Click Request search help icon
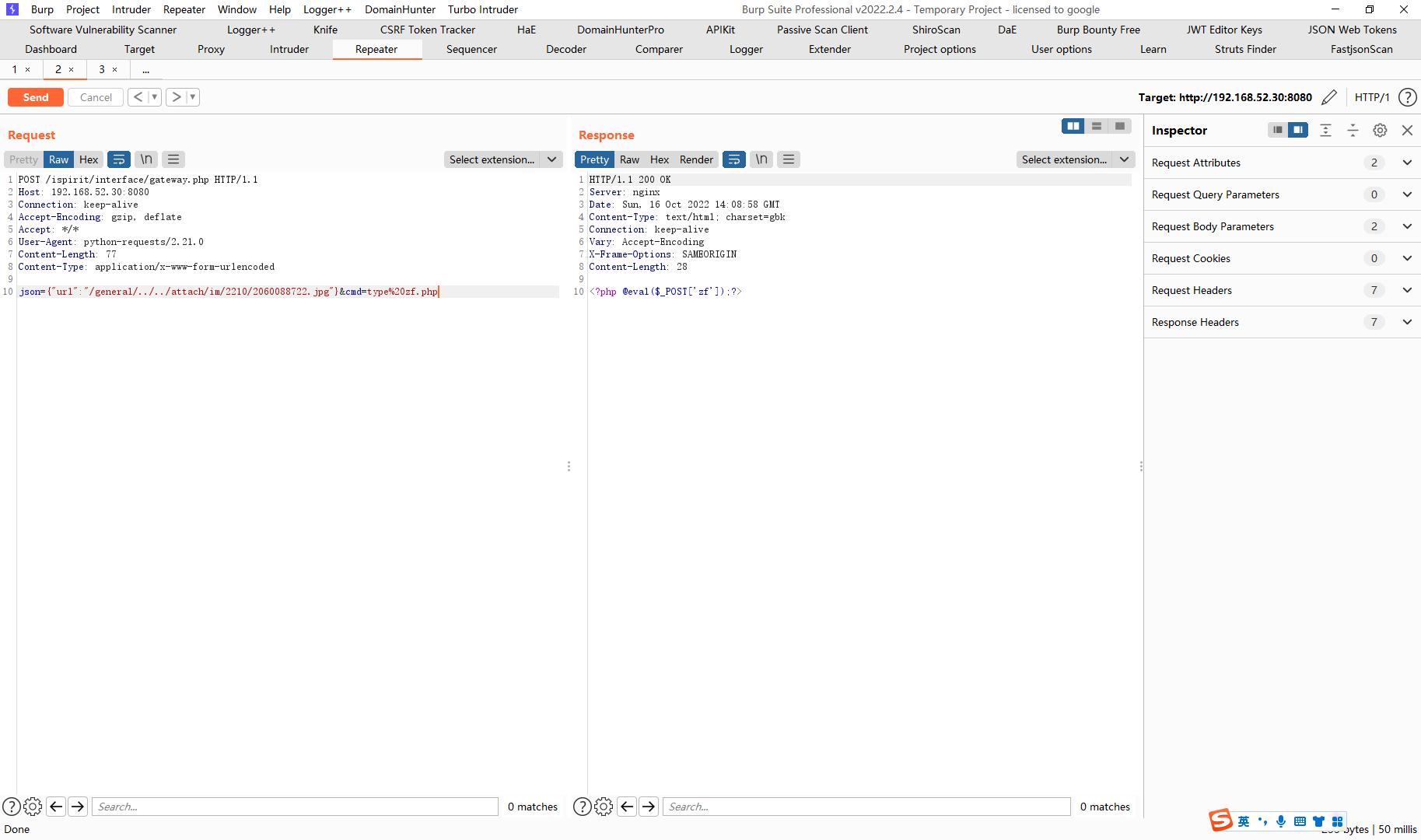Screen dimensions: 1421x840 pos(12,807)
